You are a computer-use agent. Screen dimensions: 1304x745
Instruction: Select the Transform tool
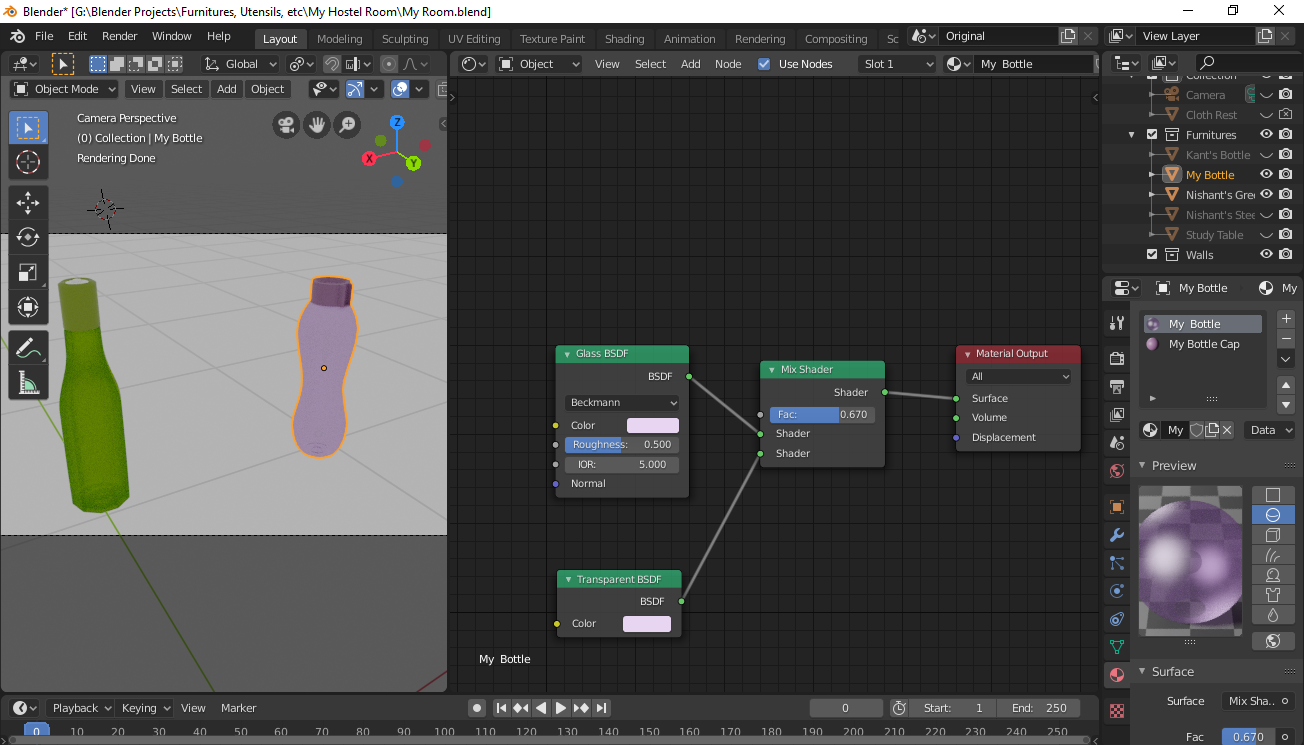(28, 308)
